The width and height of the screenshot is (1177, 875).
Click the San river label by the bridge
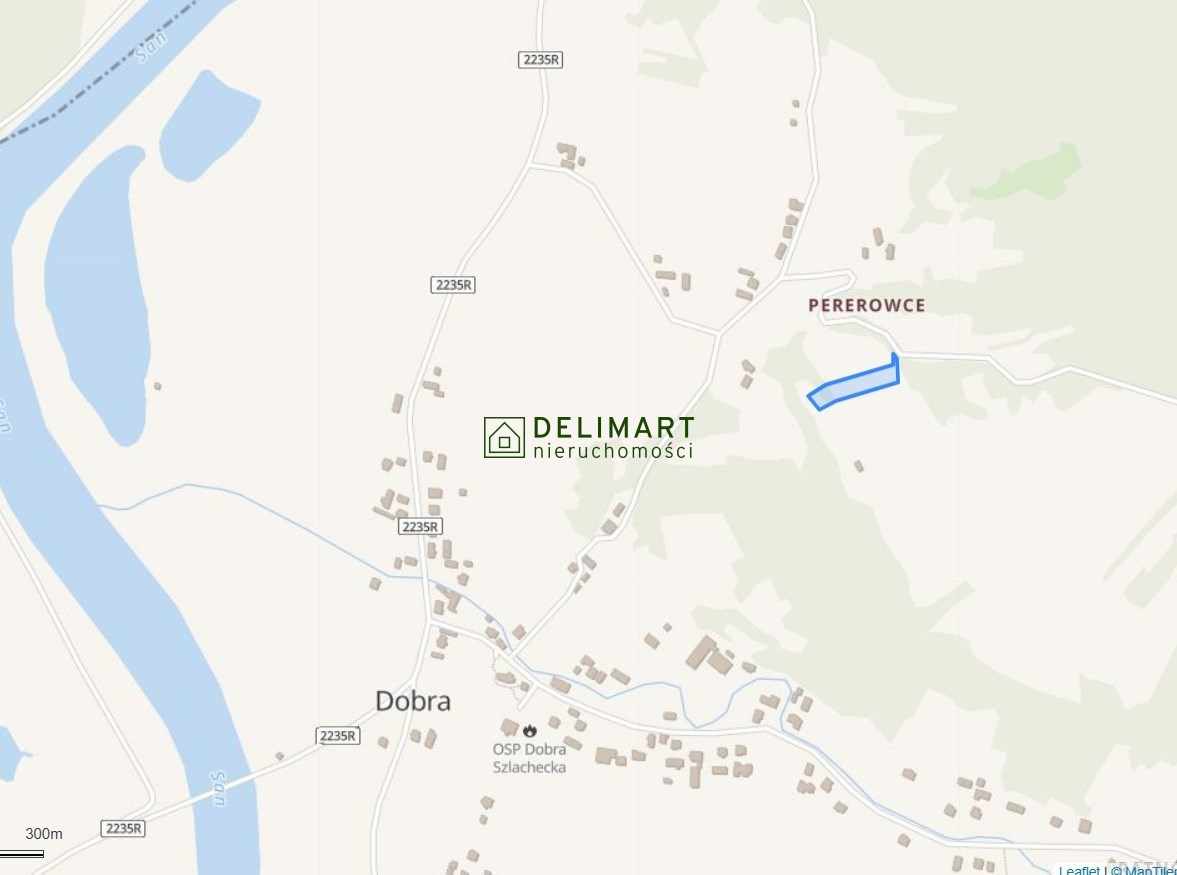[218, 789]
